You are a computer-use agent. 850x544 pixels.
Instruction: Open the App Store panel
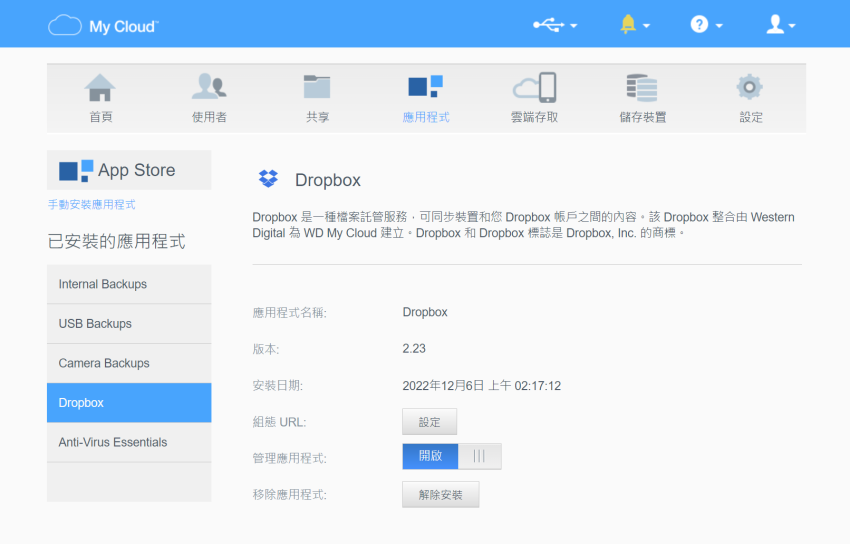[x=129, y=170]
